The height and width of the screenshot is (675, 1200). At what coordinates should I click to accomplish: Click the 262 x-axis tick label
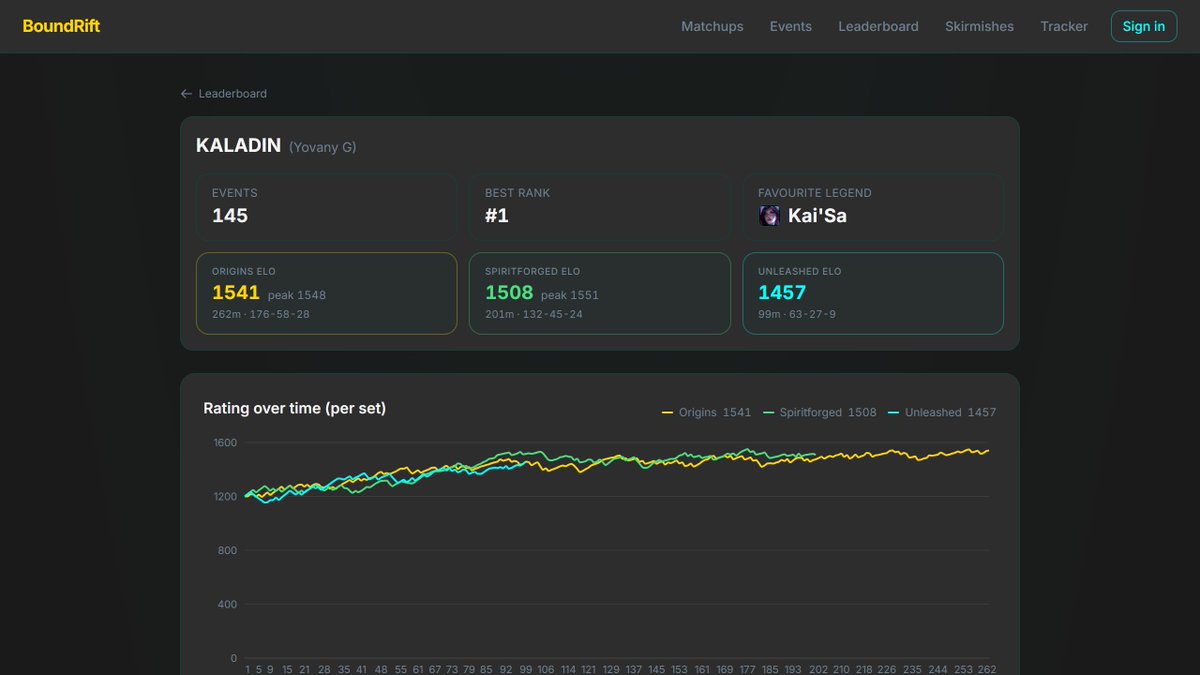[986, 669]
